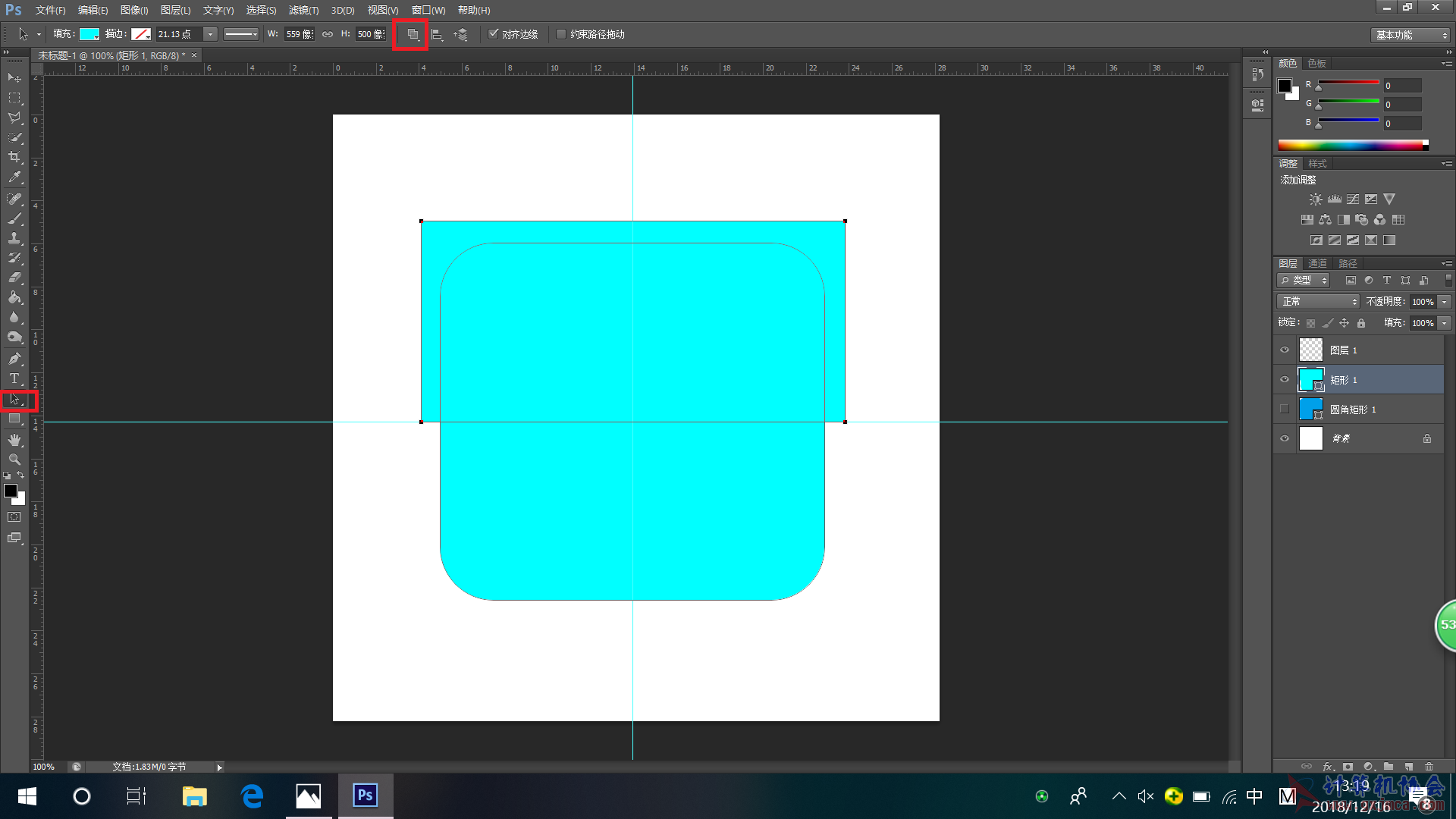This screenshot has width=1456, height=819.
Task: Switch to 色板 tab
Action: (x=1316, y=63)
